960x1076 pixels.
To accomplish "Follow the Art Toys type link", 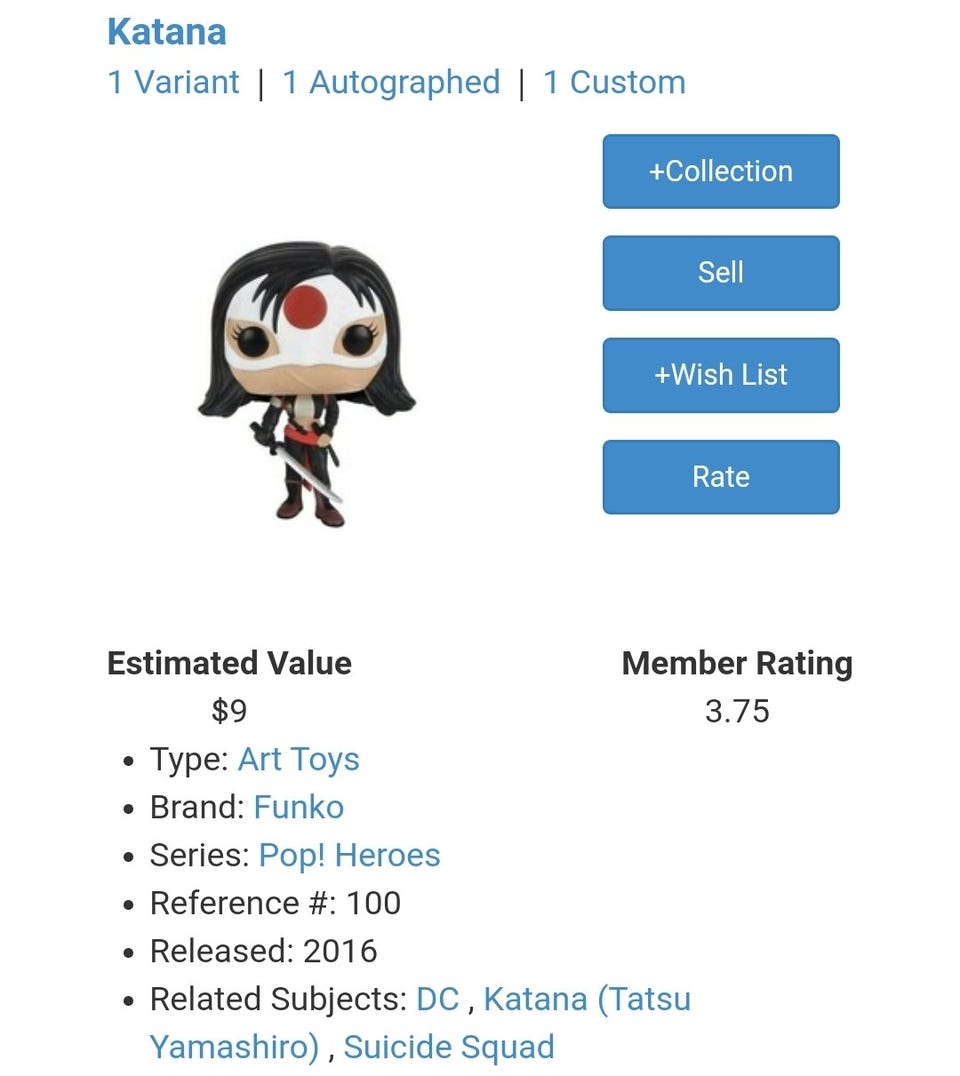I will [298, 759].
